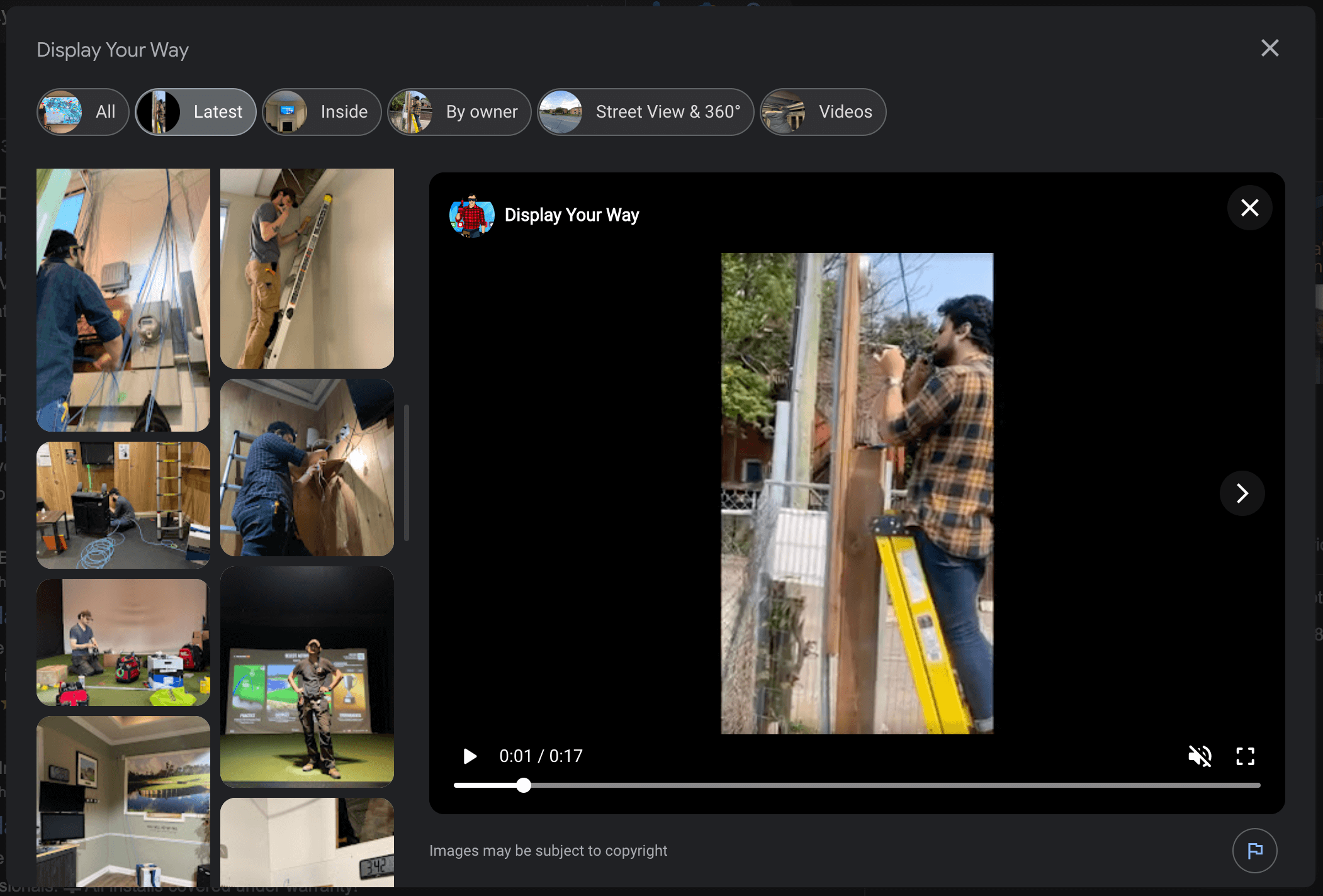
Task: Click the video progress slider
Action: [856, 785]
